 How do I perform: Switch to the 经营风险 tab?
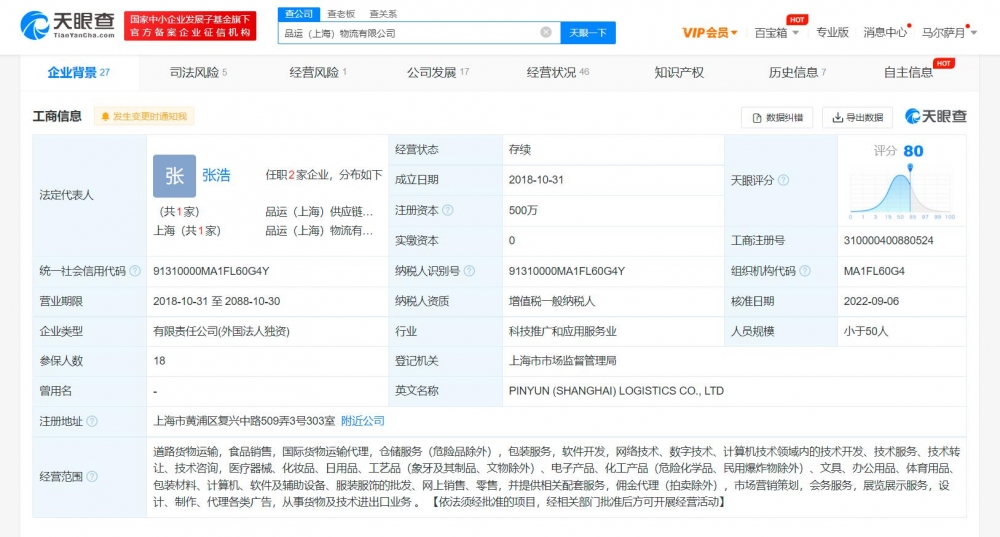click(x=318, y=73)
